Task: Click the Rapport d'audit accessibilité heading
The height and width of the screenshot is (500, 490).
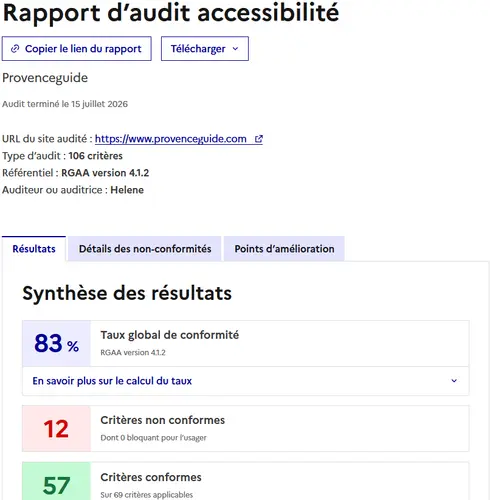Action: click(171, 13)
